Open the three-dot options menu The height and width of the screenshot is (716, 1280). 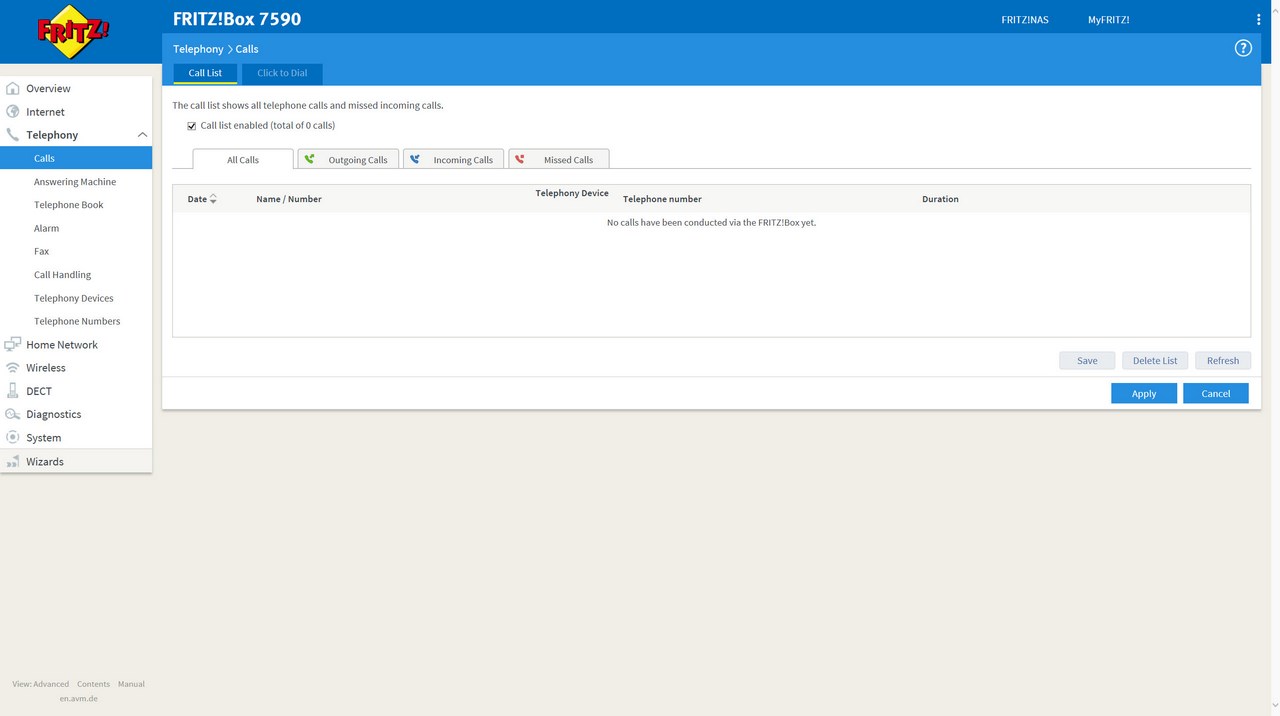(1258, 20)
